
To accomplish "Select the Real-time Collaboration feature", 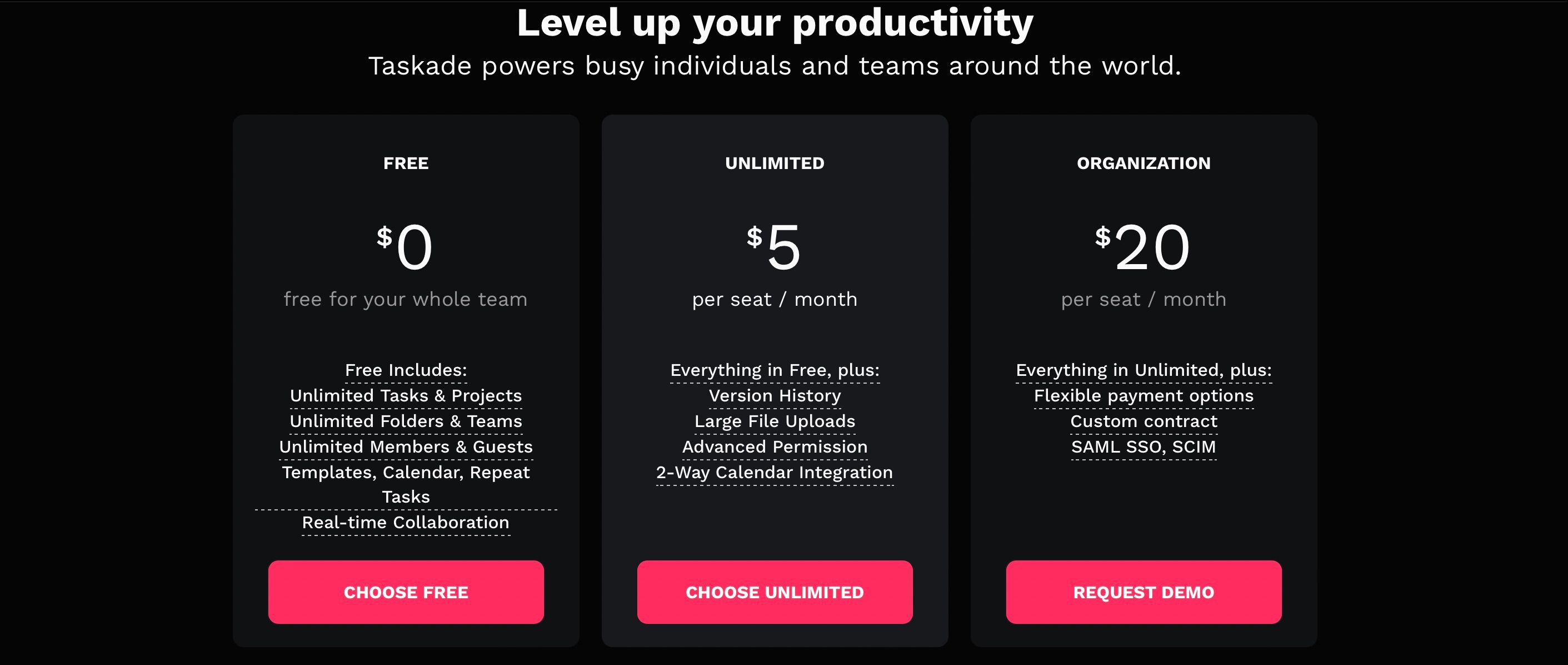I will (x=406, y=523).
